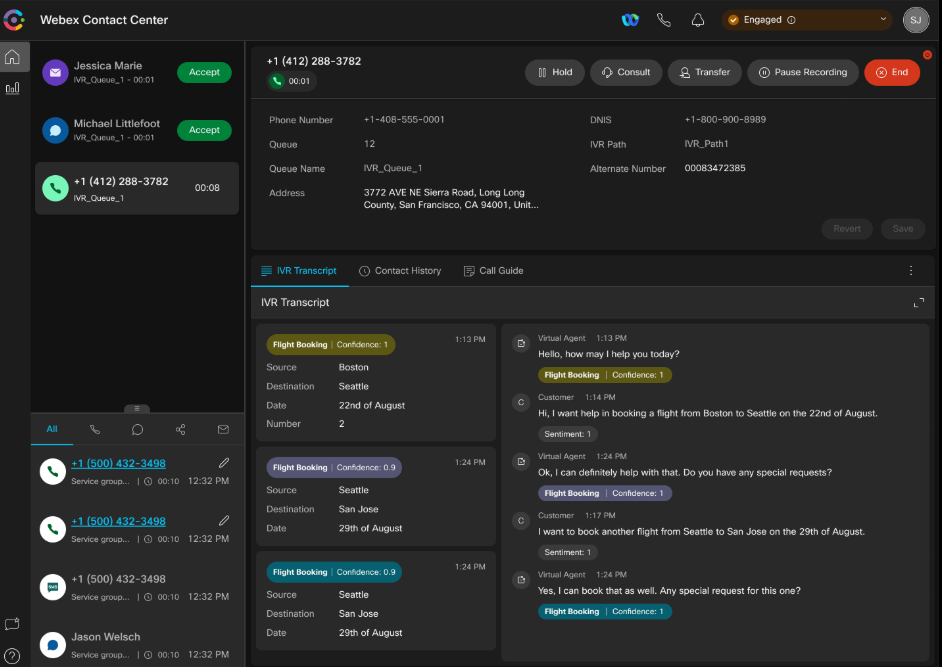This screenshot has height=667, width=942.
Task: Click the red notification badge near End
Action: pos(927,55)
